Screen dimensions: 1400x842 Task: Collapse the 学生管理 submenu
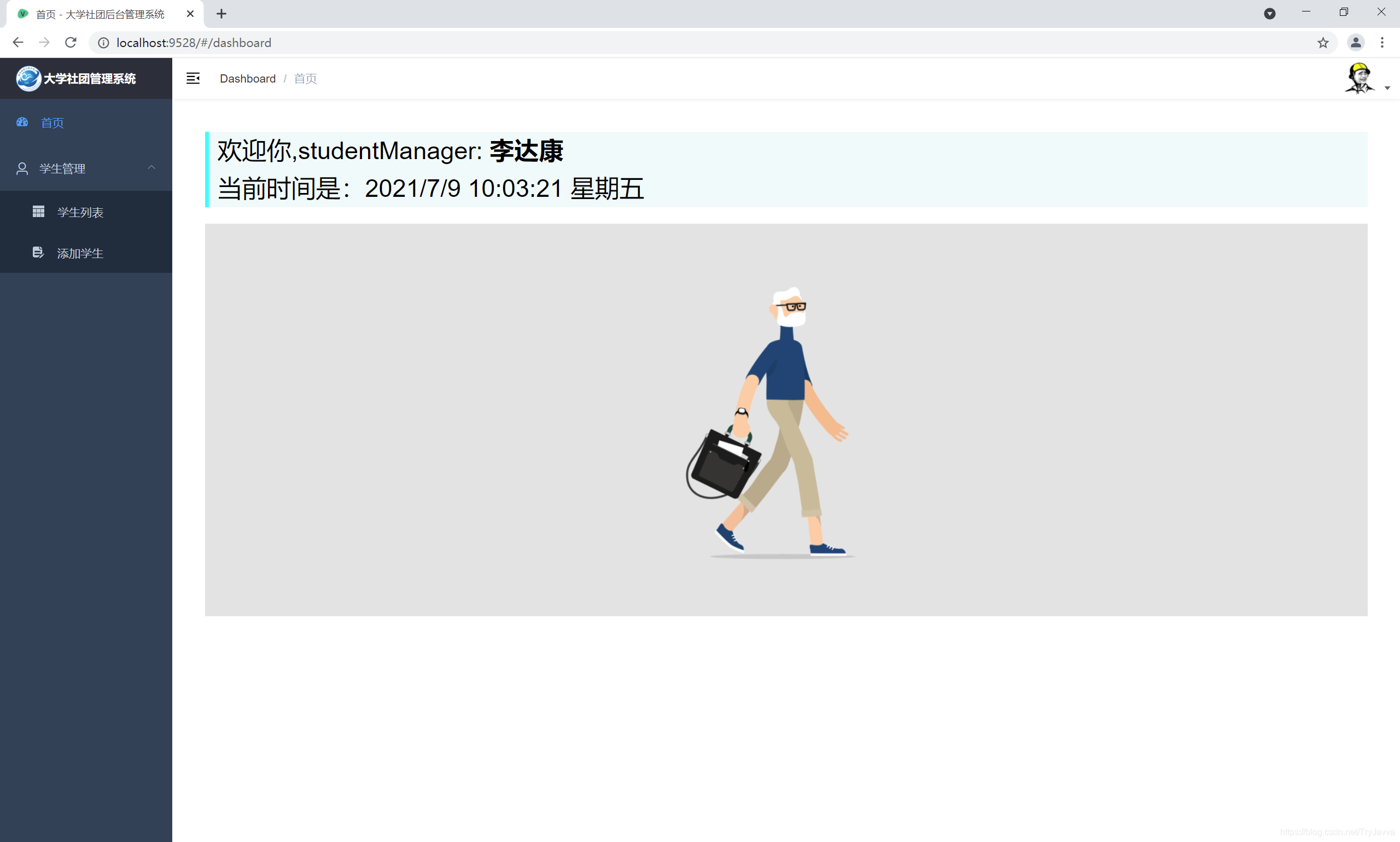point(151,168)
